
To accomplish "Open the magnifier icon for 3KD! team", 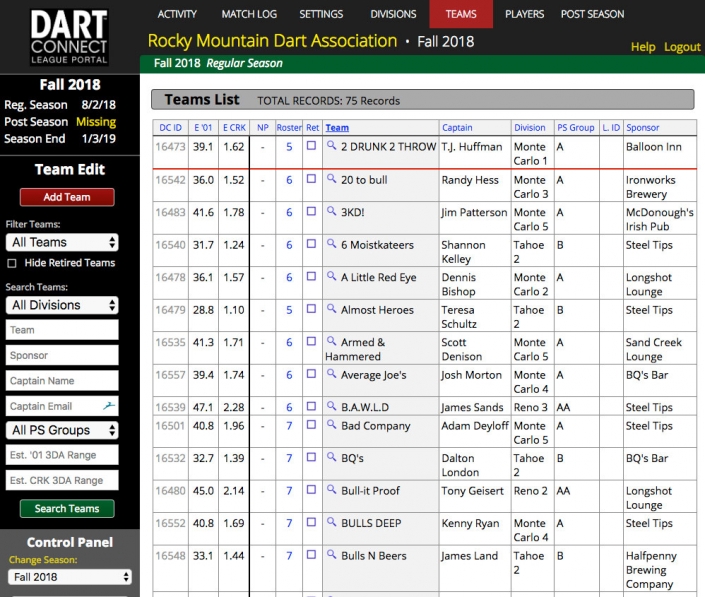I will (x=331, y=212).
